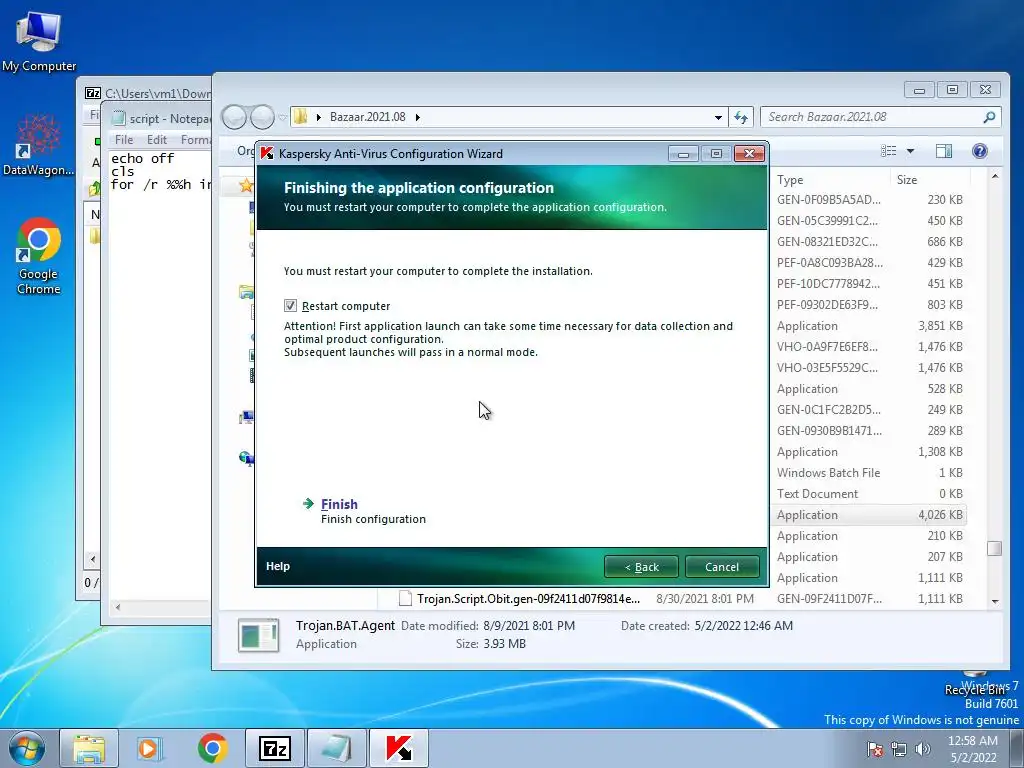Viewport: 1024px width, 768px height.
Task: Click the Kaspersky K logo in wizard title bar
Action: coord(266,153)
